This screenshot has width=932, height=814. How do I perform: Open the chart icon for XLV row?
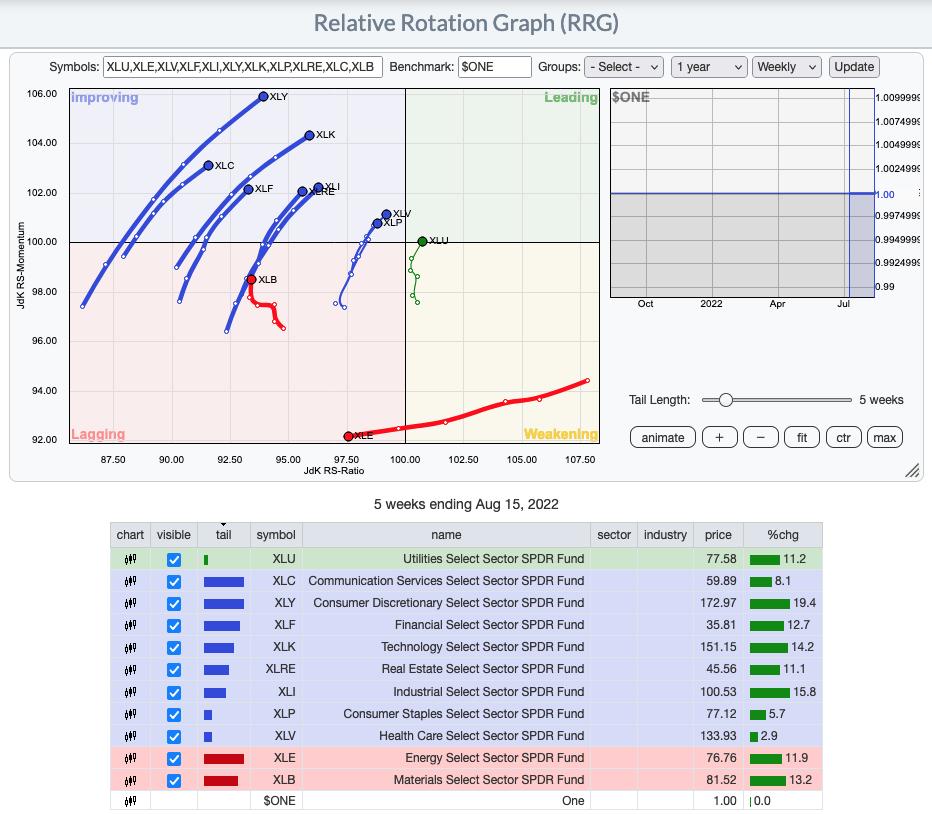130,736
